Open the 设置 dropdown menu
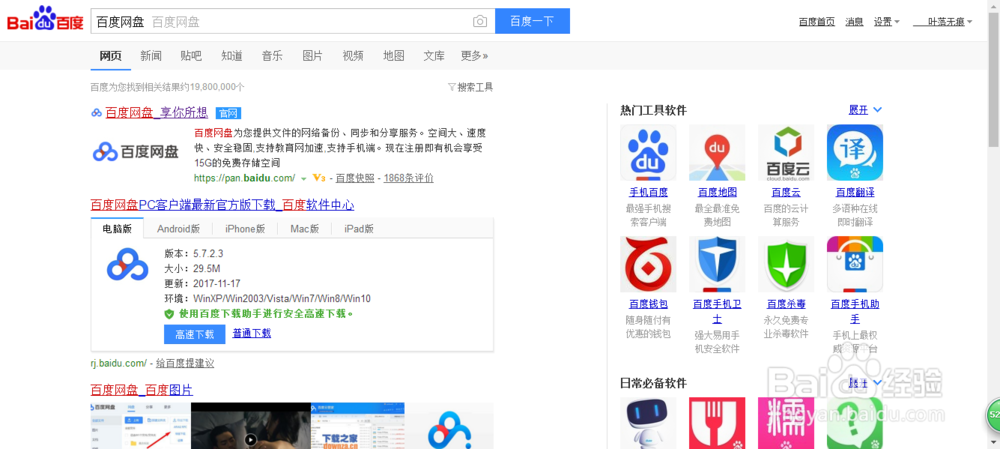 (x=886, y=22)
